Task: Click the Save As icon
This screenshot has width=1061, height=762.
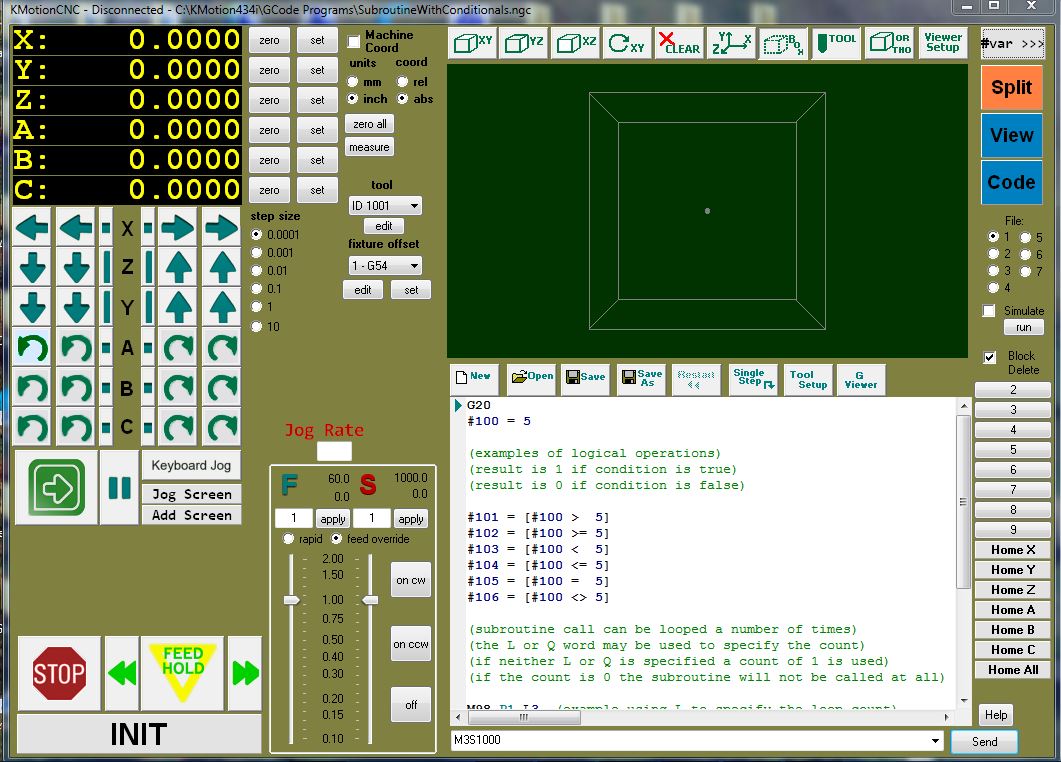Action: point(640,378)
